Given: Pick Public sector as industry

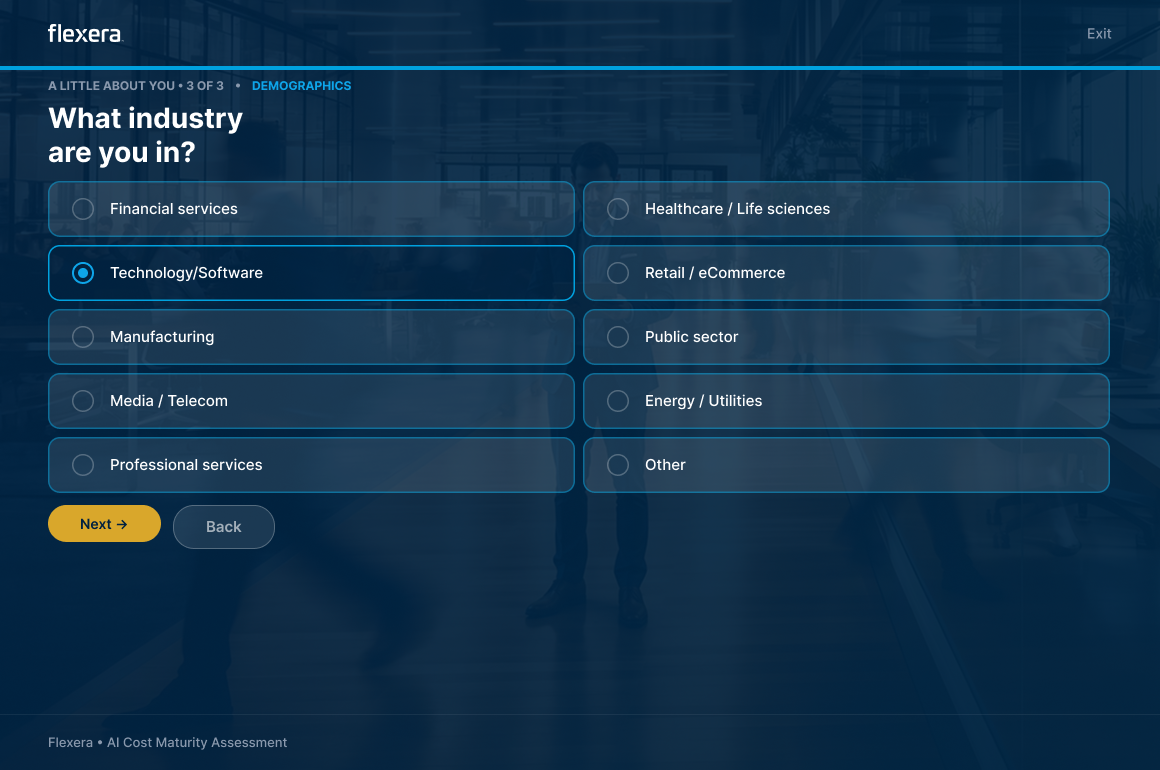Looking at the screenshot, I should 846,337.
